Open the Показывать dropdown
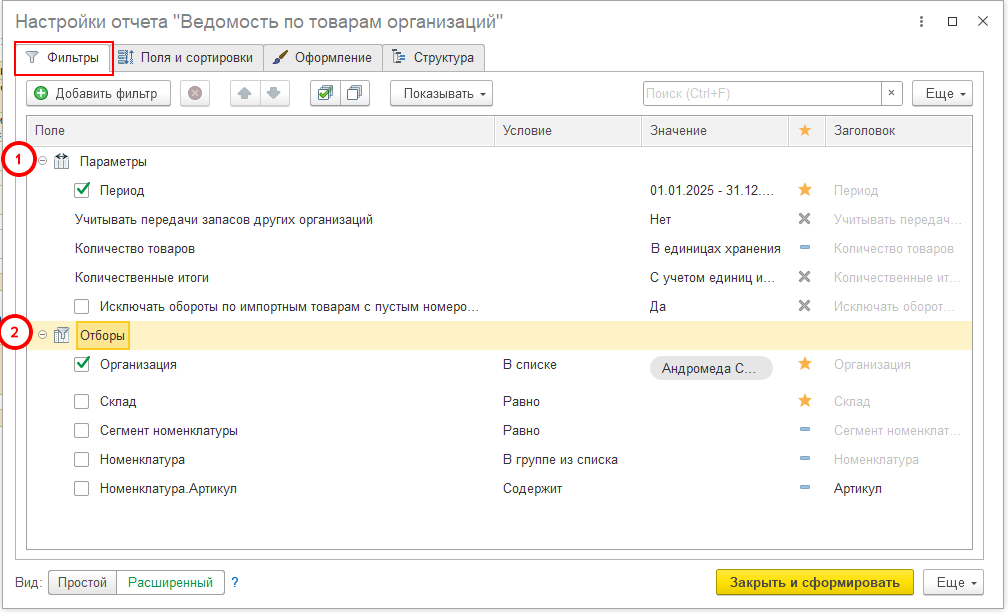The image size is (1008, 613). tap(441, 94)
